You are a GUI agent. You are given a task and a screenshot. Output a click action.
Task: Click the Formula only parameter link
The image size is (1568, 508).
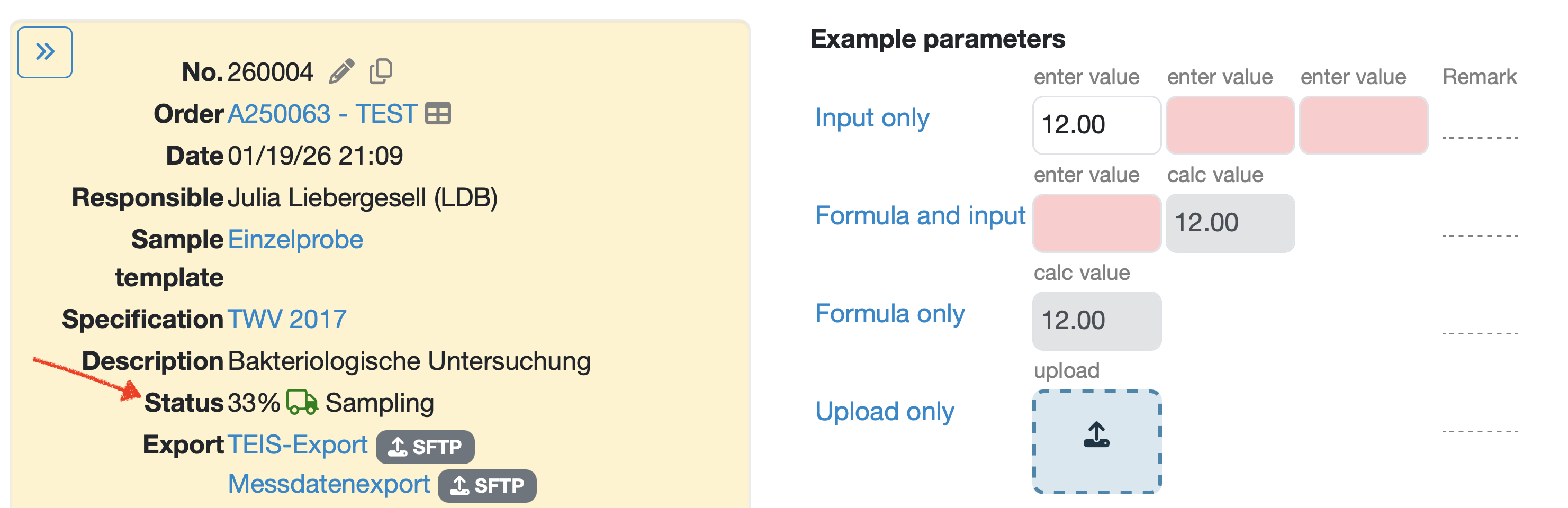(889, 313)
